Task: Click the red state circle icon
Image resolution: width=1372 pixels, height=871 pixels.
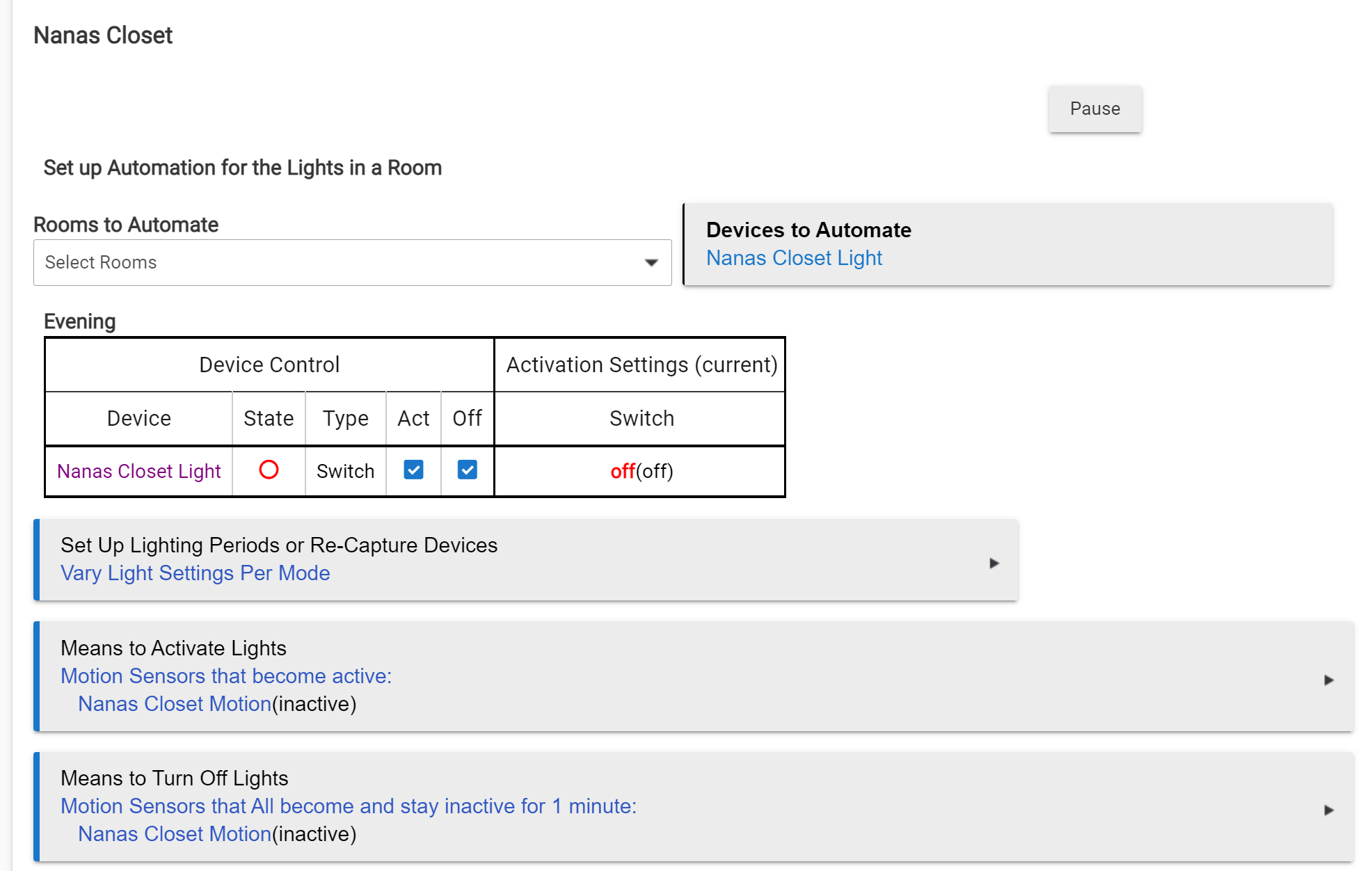Action: pyautogui.click(x=269, y=470)
